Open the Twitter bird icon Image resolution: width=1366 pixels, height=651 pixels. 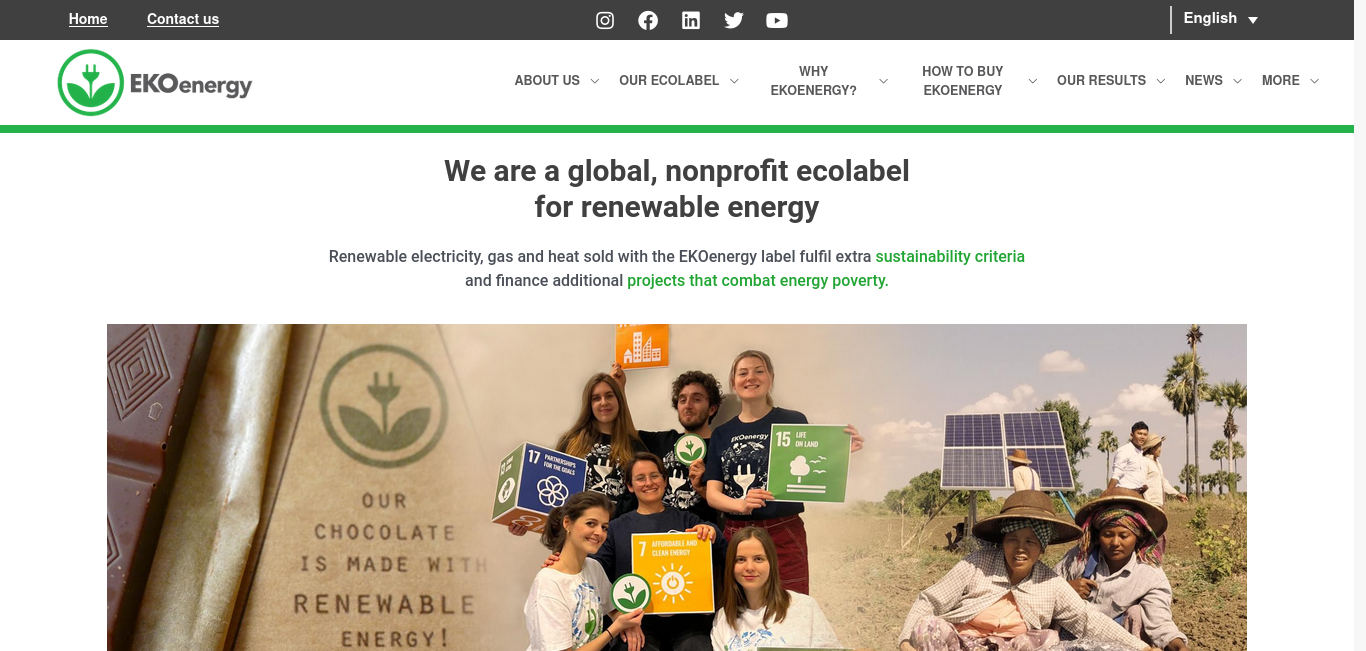click(x=734, y=20)
